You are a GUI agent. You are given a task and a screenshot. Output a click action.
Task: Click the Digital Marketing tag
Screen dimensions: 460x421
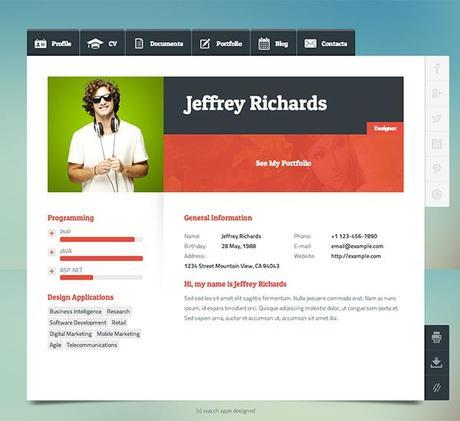pos(71,334)
